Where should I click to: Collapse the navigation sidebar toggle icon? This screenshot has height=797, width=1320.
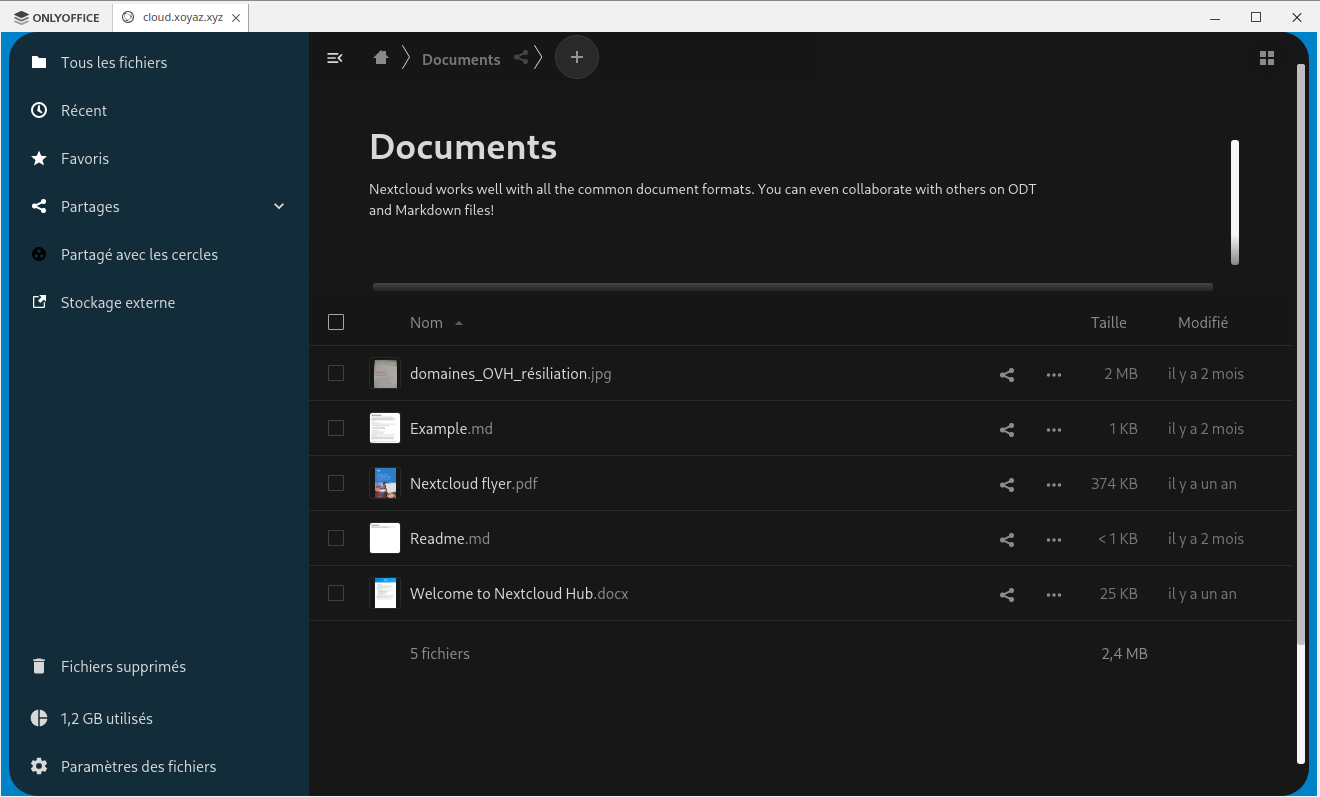pyautogui.click(x=335, y=59)
